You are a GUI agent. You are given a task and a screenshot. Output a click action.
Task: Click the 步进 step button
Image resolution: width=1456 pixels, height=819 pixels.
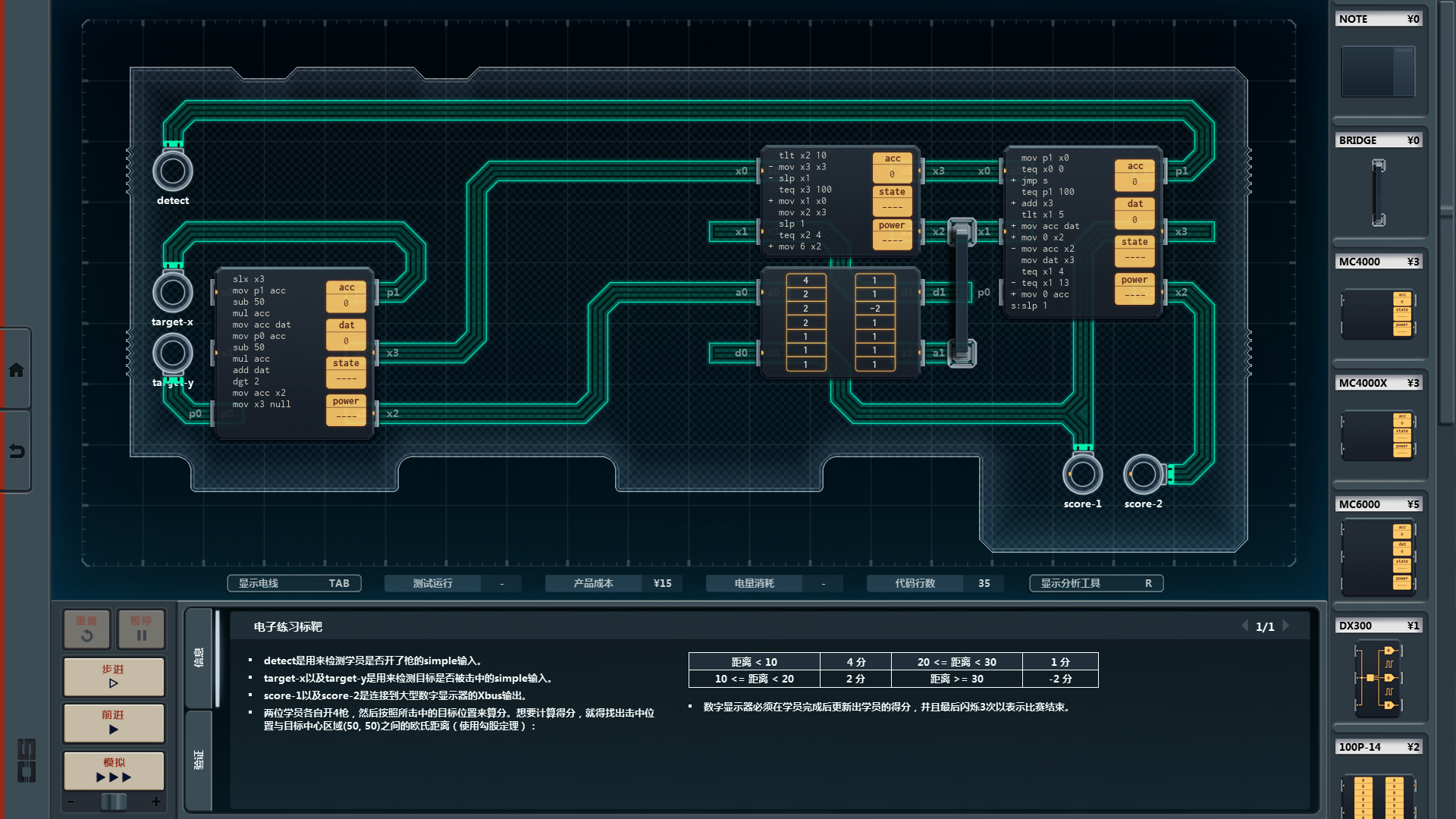(x=114, y=676)
